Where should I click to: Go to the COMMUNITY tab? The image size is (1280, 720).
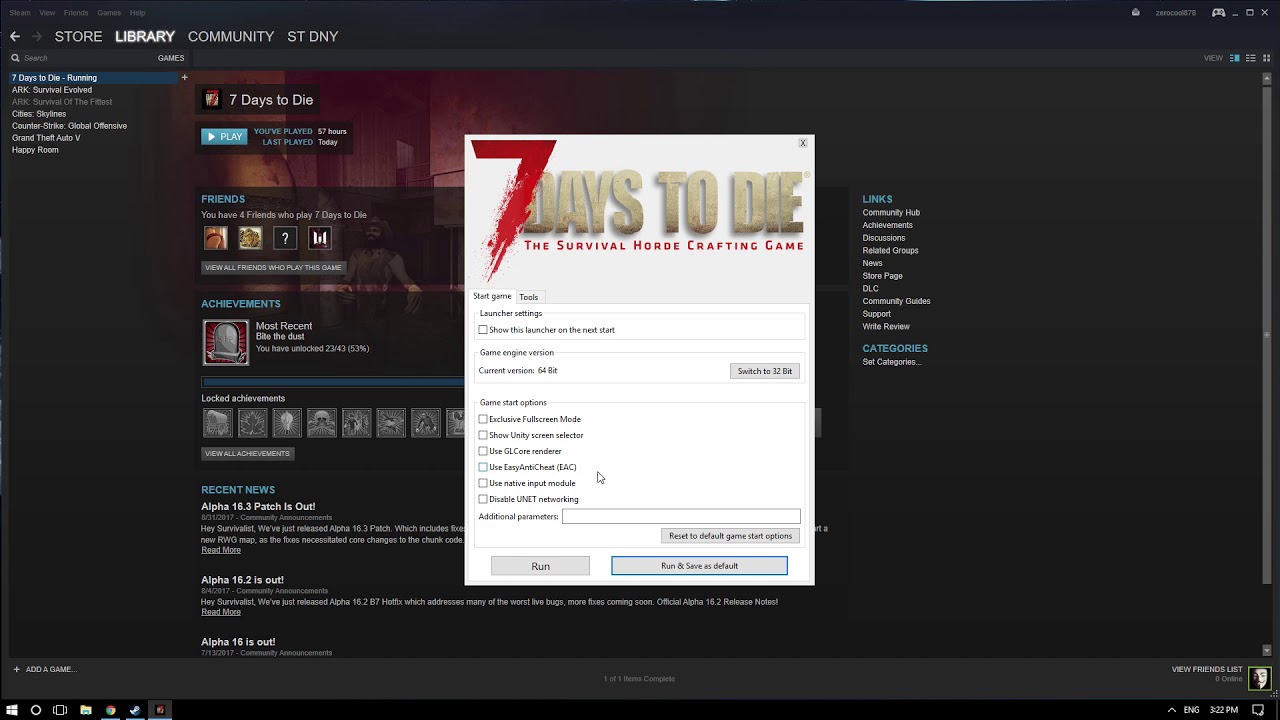(x=231, y=37)
